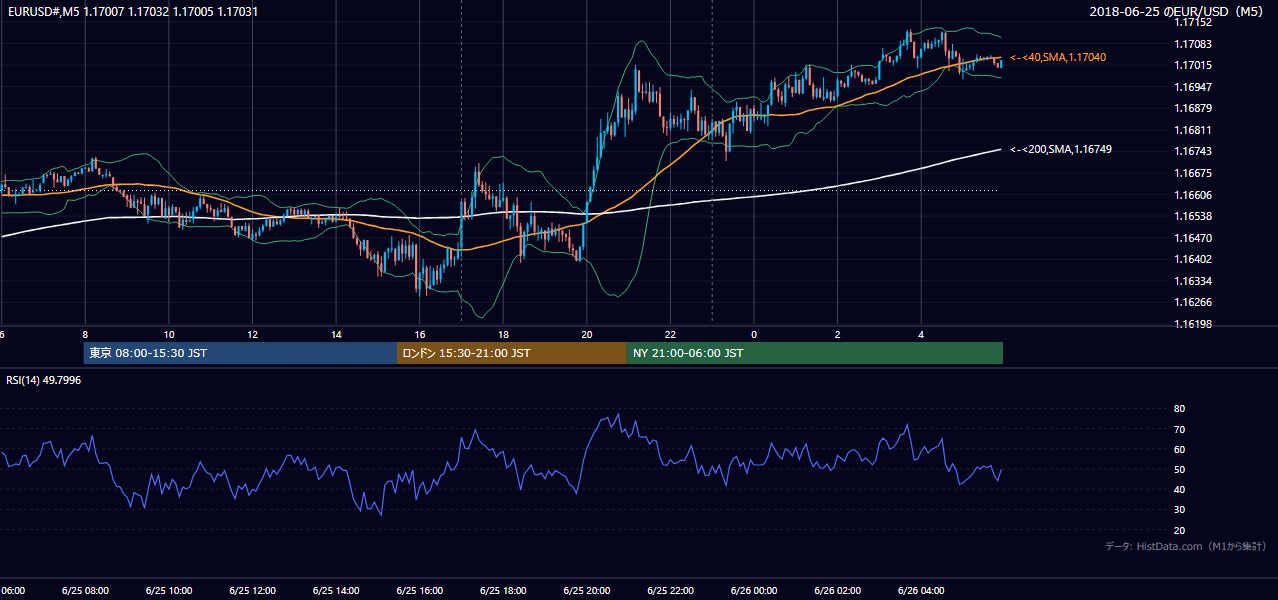The height and width of the screenshot is (600, 1278).
Task: Click the 6/25 18:00 time label
Action: (504, 590)
